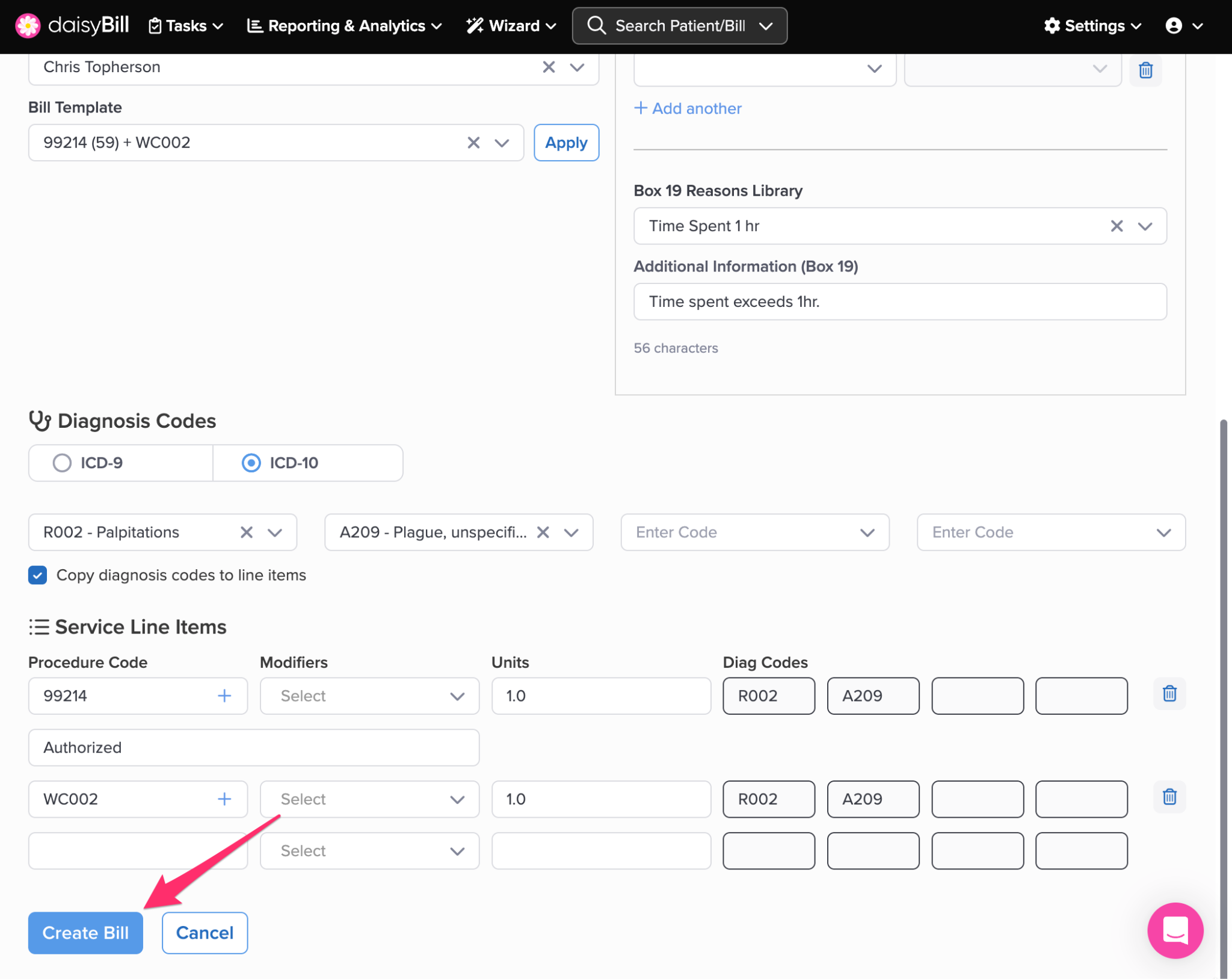Delete the WC002 service line item

point(1169,797)
